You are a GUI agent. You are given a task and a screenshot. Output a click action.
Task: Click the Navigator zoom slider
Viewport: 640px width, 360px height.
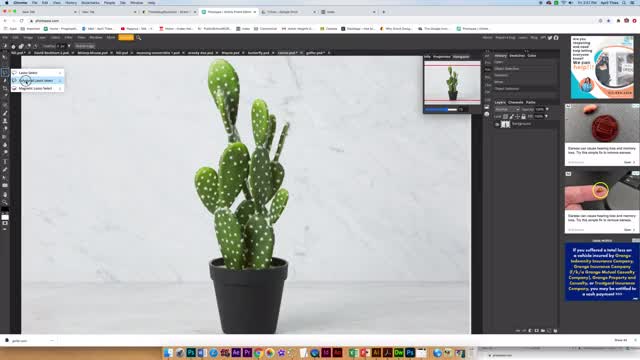(x=441, y=109)
